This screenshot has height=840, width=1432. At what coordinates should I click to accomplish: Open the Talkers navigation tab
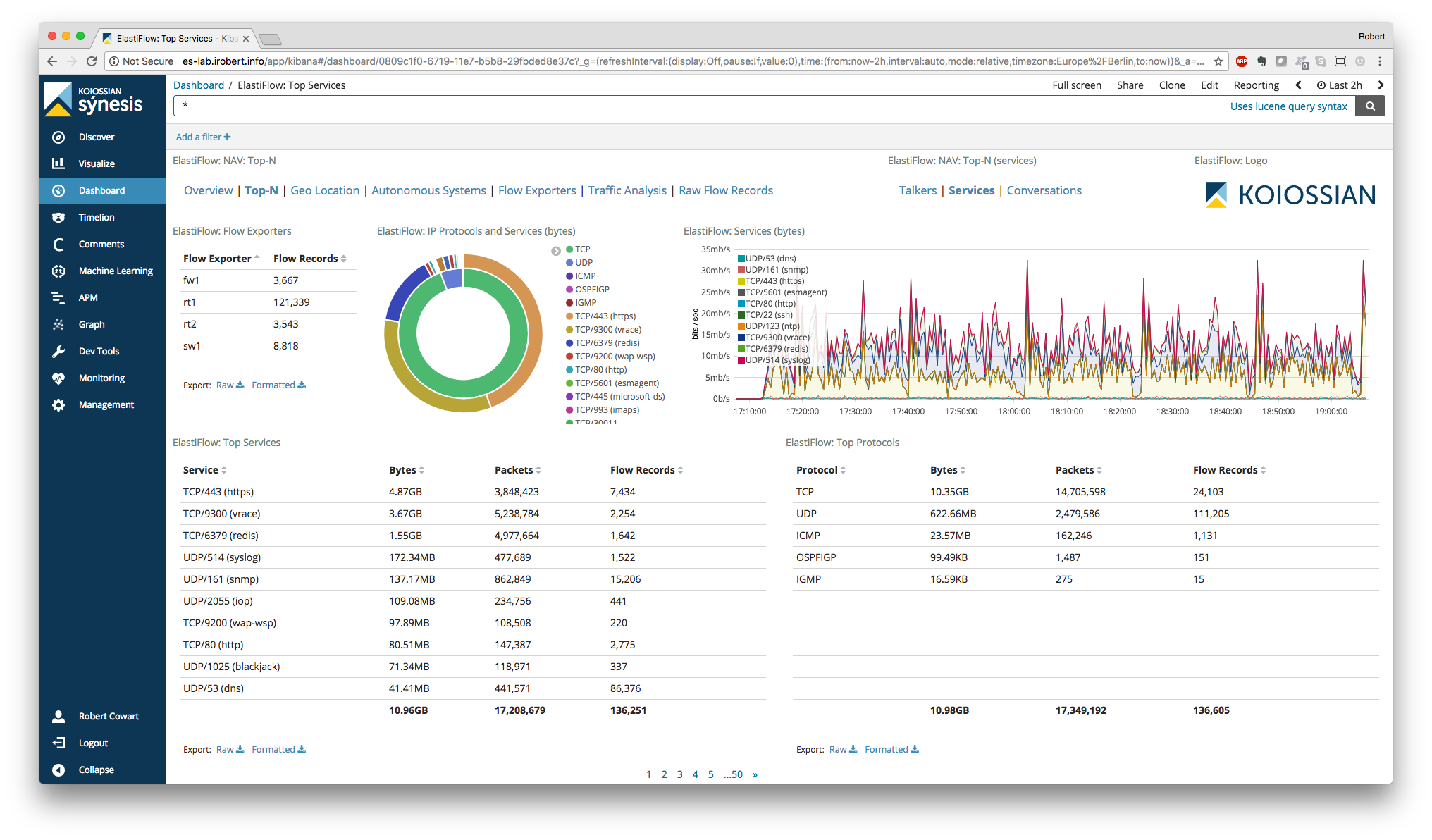tap(918, 191)
